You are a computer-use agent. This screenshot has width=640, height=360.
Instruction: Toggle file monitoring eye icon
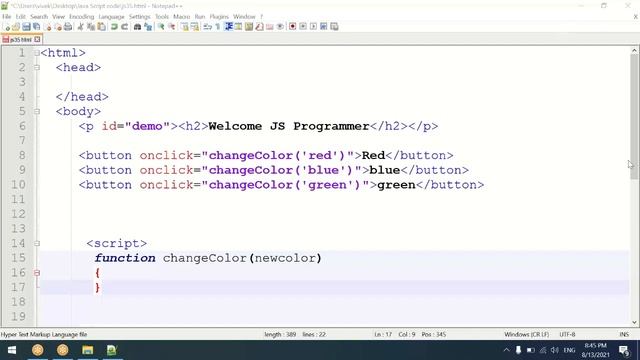coord(280,27)
